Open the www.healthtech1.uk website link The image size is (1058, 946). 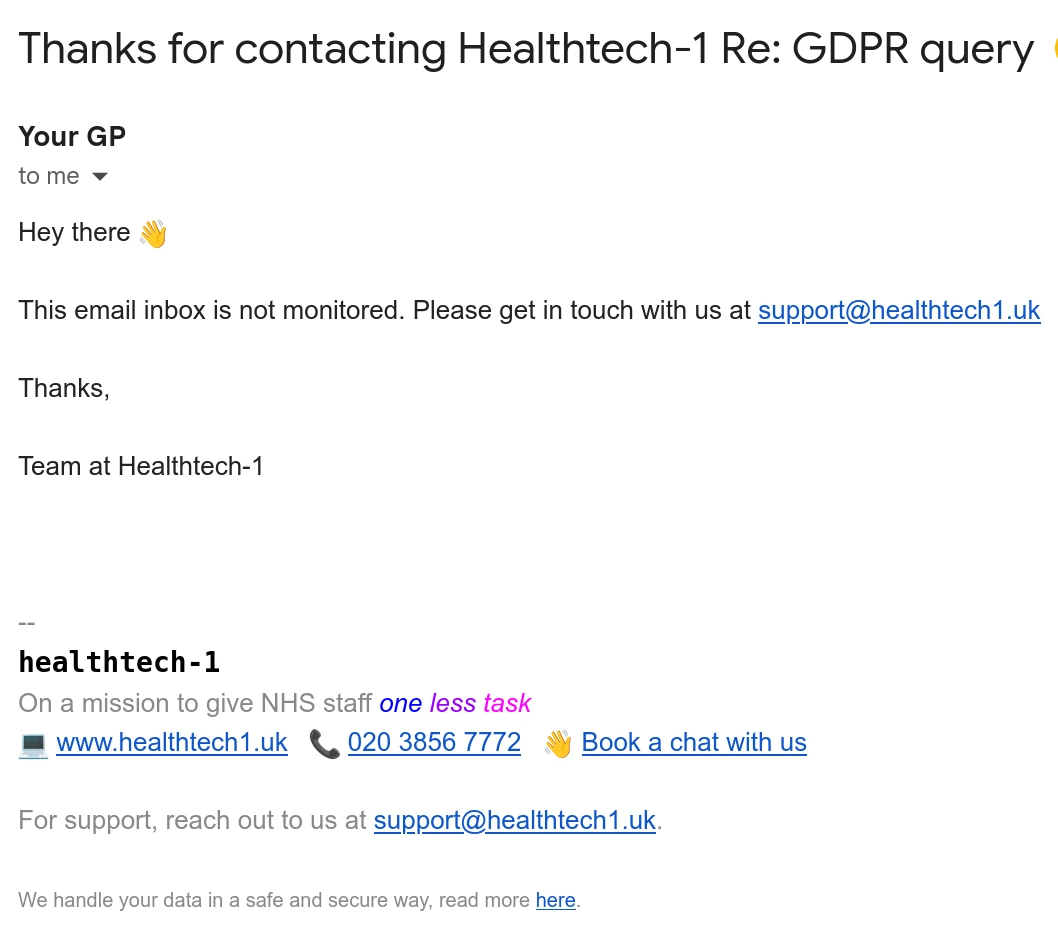tap(172, 743)
